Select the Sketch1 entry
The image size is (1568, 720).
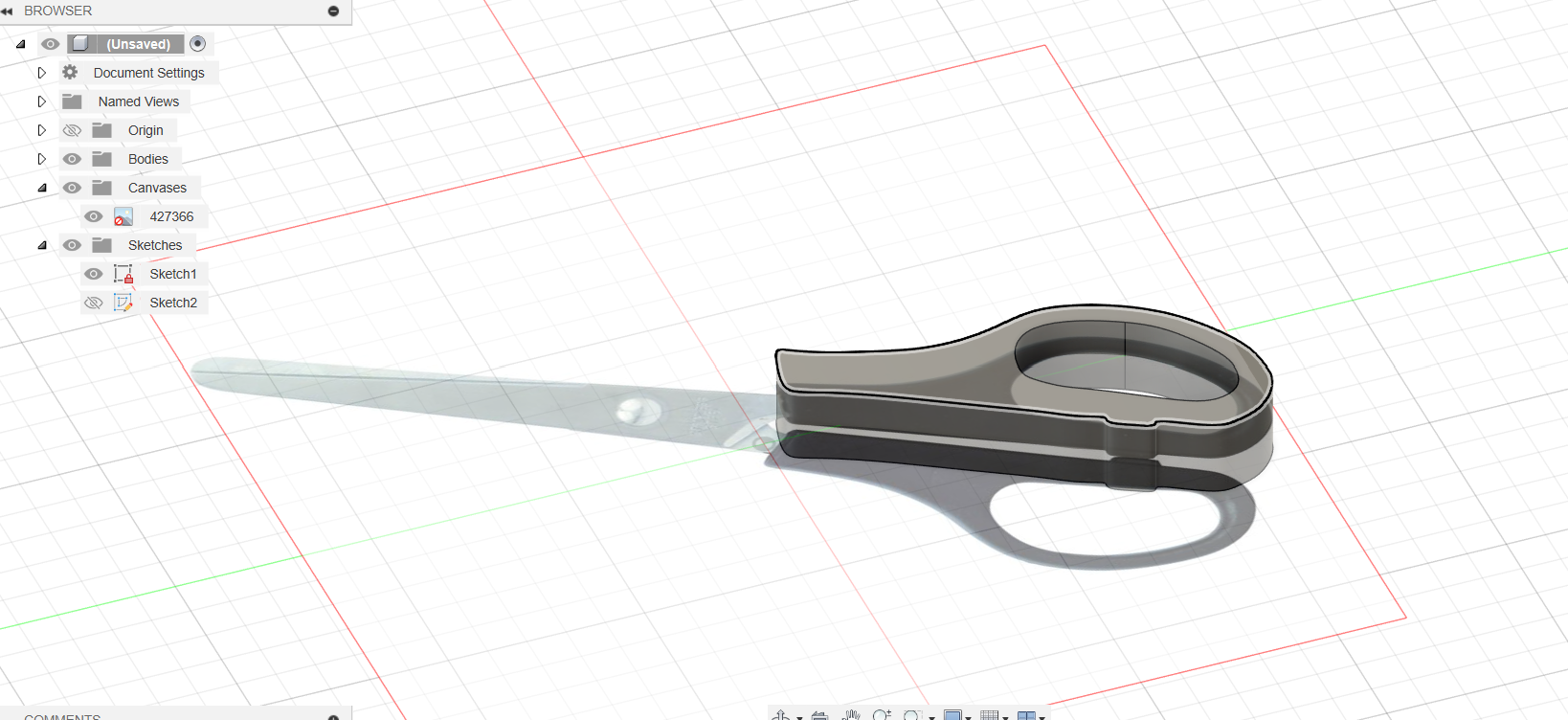tap(173, 274)
